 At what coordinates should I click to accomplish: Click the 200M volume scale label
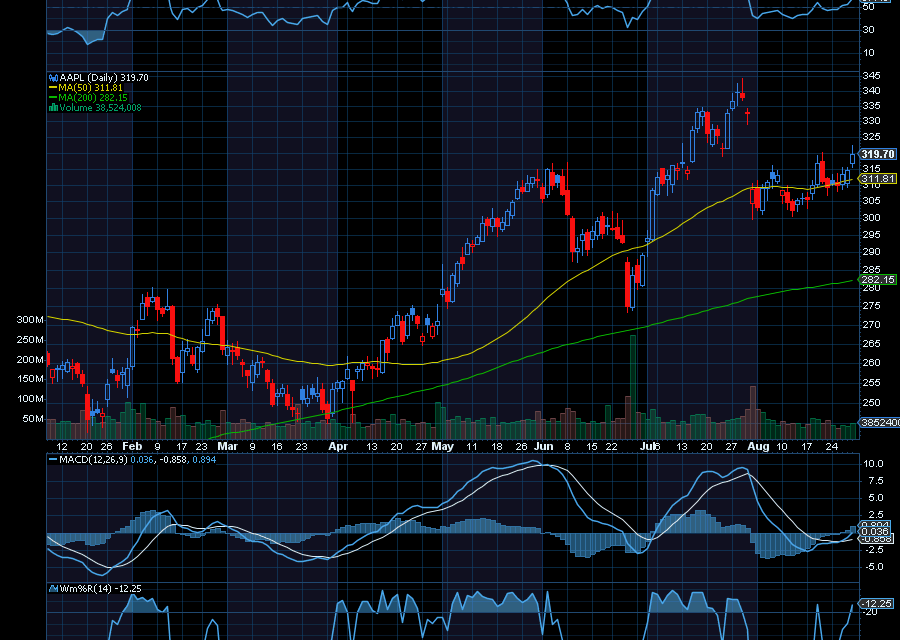coord(30,360)
